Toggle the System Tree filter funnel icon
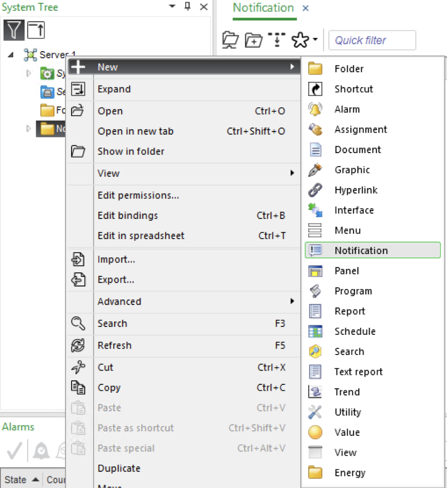Viewport: 447px width, 488px height. (14, 30)
